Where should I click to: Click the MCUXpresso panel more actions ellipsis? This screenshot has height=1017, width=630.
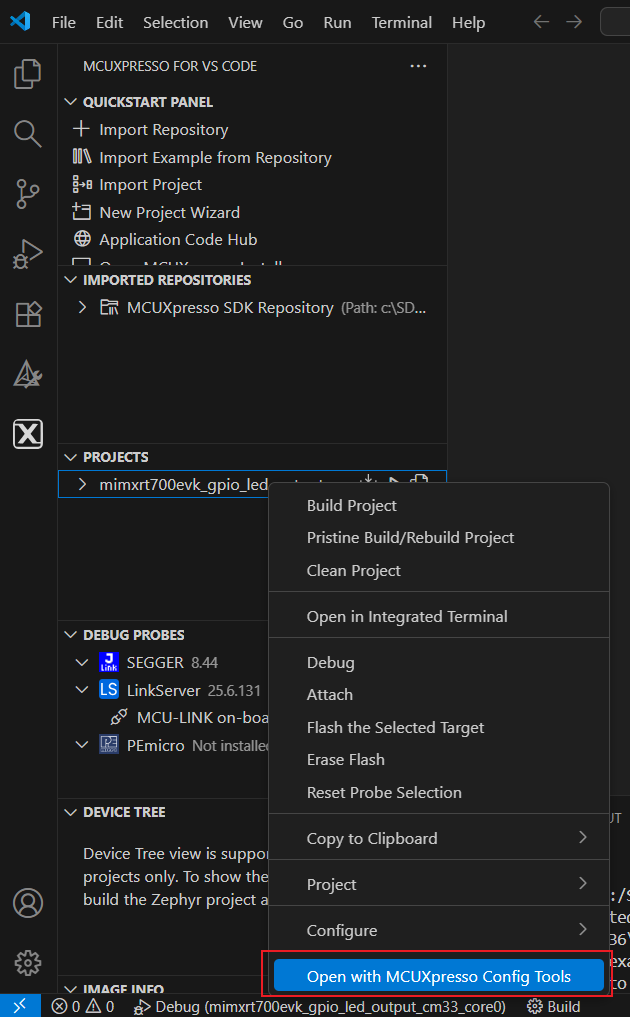418,66
